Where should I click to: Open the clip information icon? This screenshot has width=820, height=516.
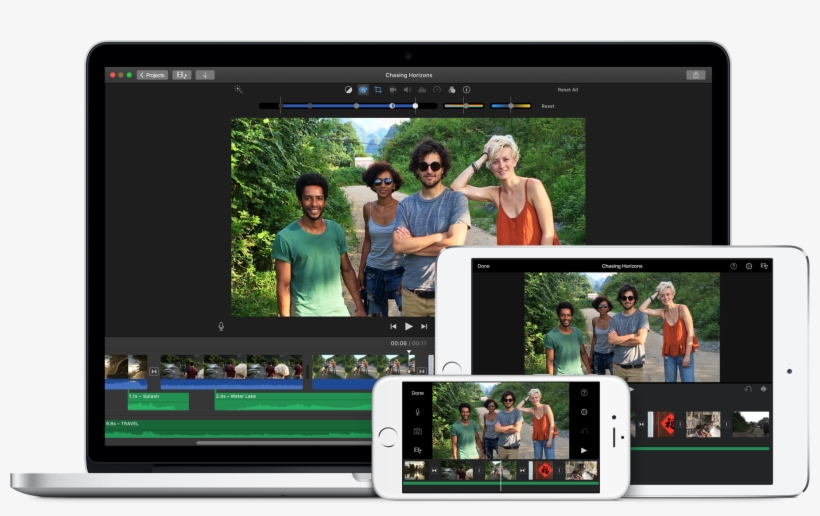(x=466, y=89)
